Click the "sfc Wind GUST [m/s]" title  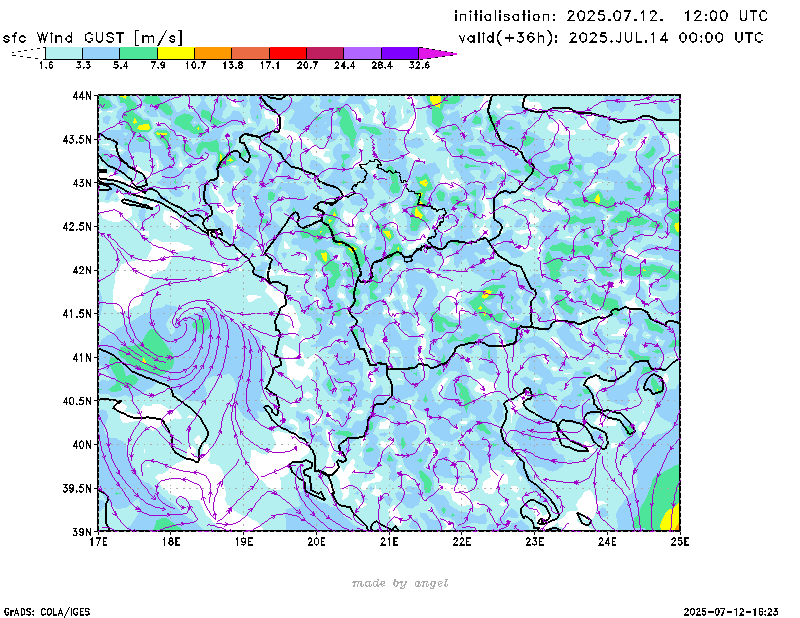(93, 37)
